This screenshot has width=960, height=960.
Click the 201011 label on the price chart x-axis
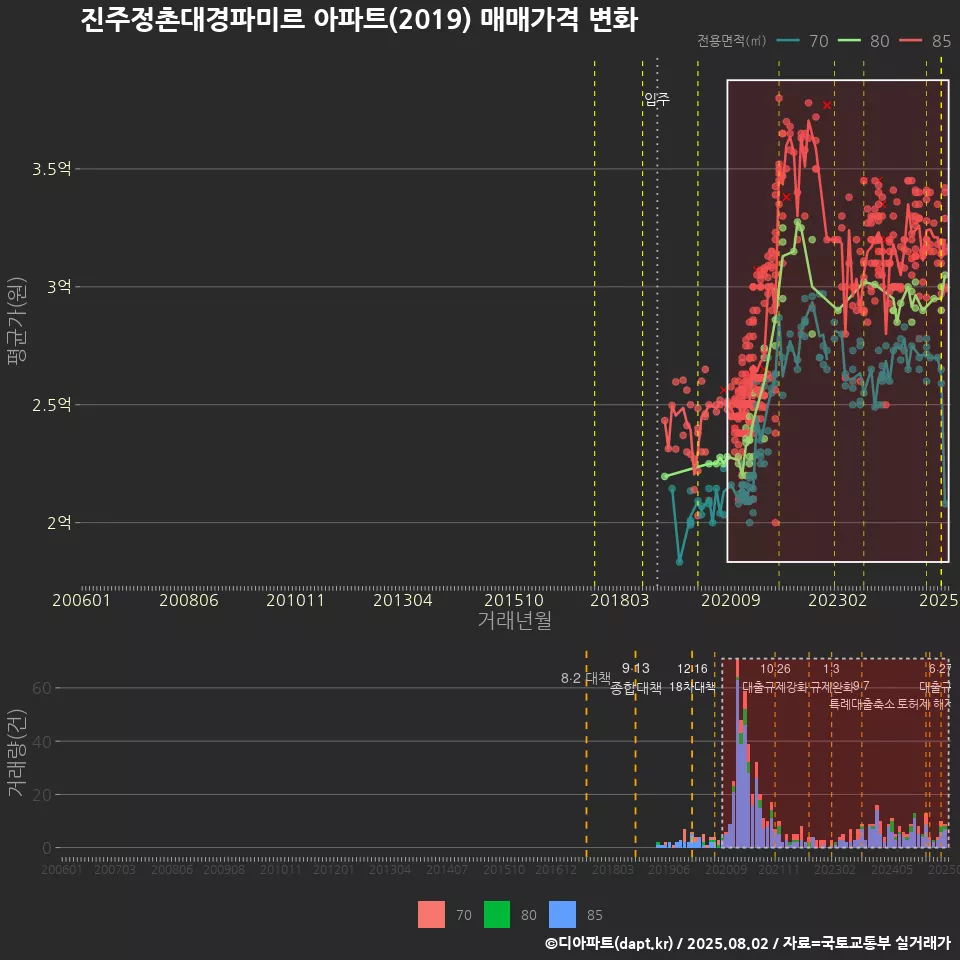pos(295,600)
